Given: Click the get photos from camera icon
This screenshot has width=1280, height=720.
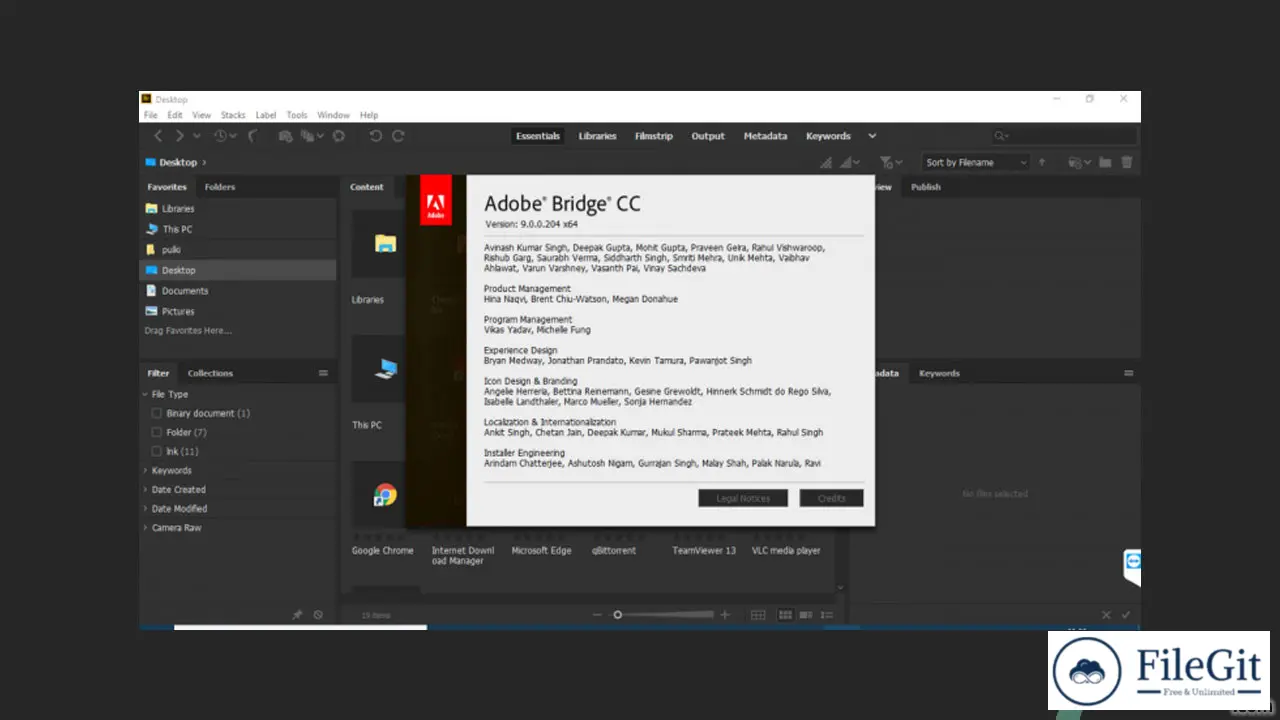Looking at the screenshot, I should (286, 136).
